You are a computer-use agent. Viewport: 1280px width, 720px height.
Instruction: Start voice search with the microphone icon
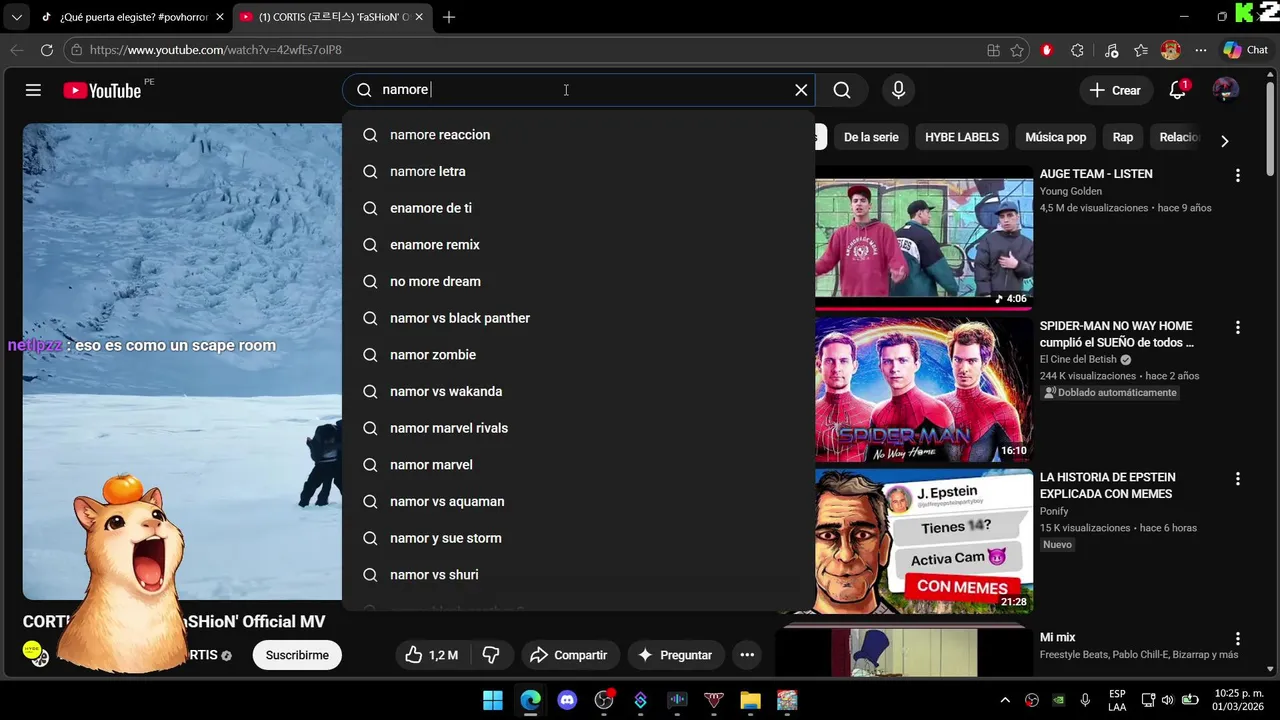pos(898,90)
